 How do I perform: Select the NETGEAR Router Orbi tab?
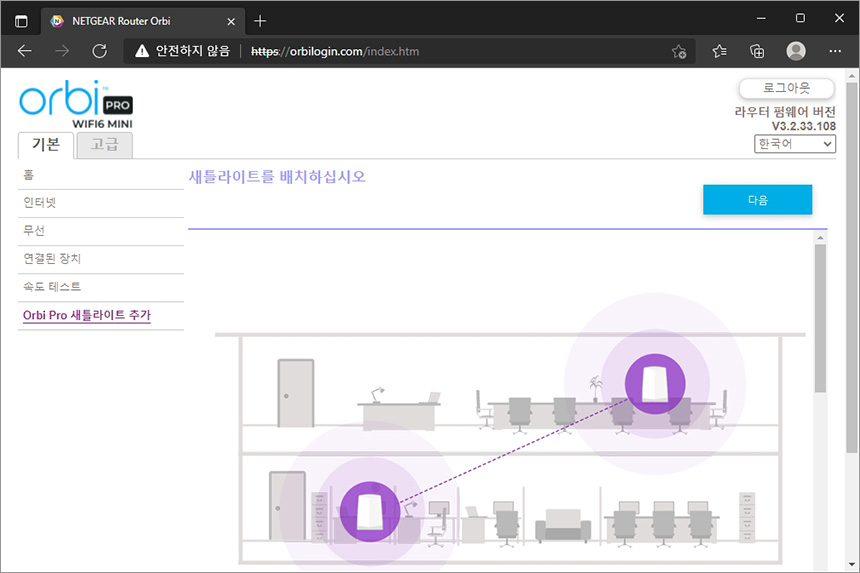click(143, 21)
